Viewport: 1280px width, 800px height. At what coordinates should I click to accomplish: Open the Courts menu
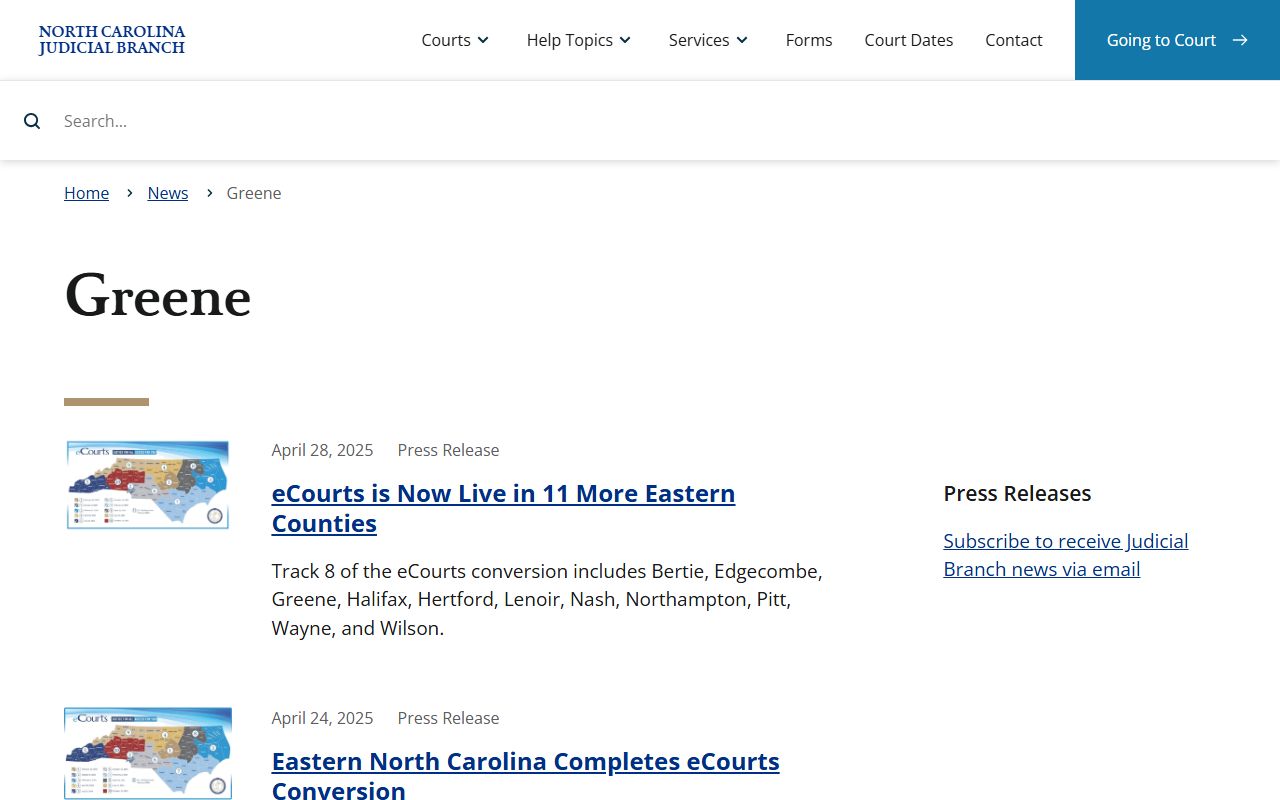coord(455,40)
